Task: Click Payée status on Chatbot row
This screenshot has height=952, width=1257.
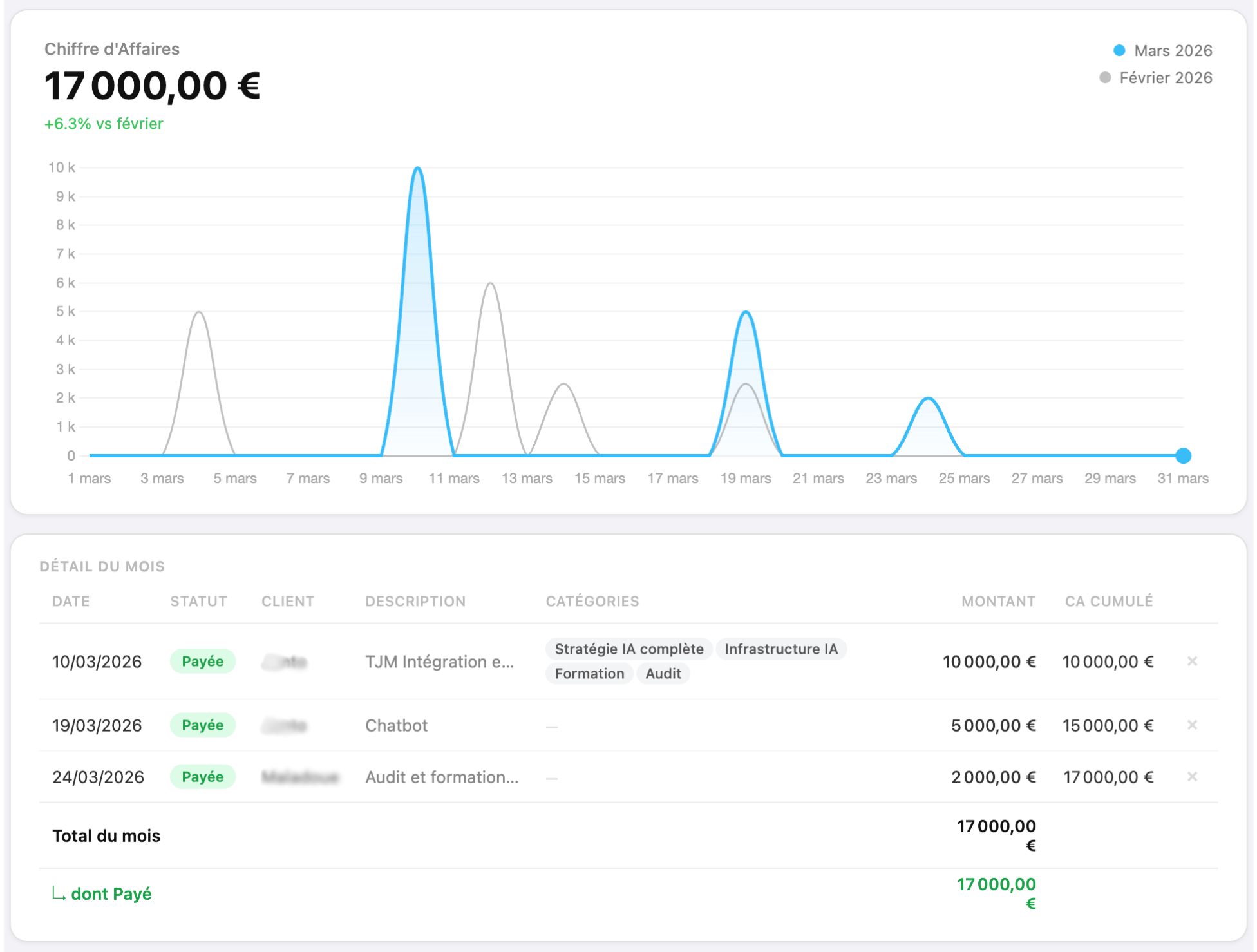Action: 202,725
